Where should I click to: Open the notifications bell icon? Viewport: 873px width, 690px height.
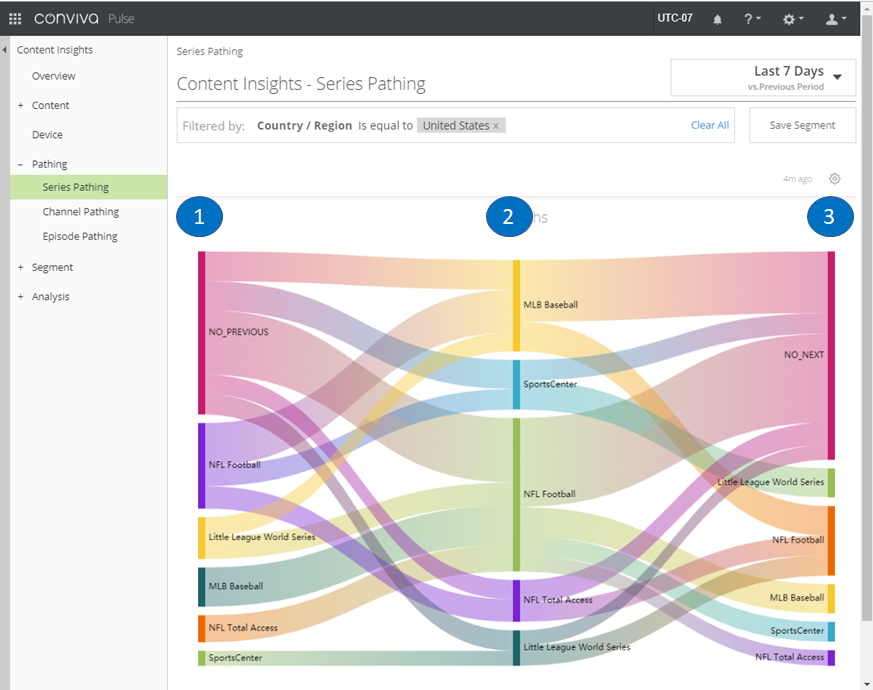click(717, 19)
